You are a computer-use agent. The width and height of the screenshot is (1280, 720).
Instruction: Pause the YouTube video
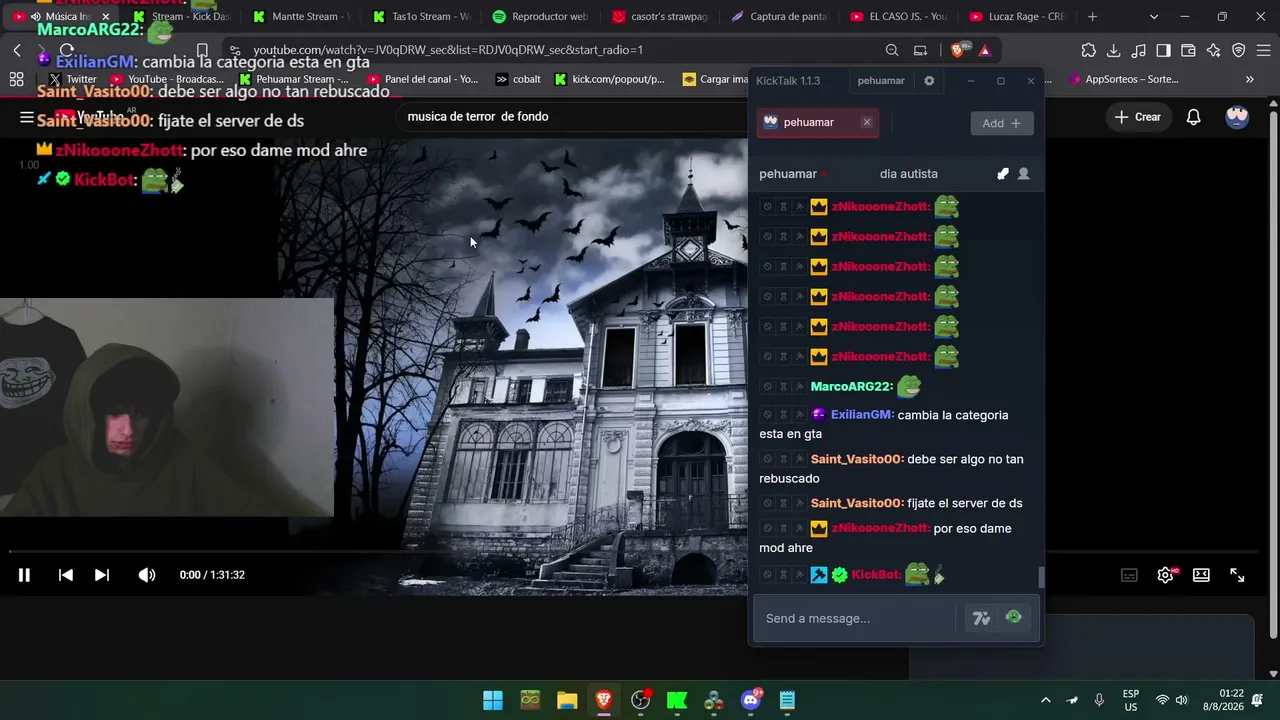(x=24, y=575)
